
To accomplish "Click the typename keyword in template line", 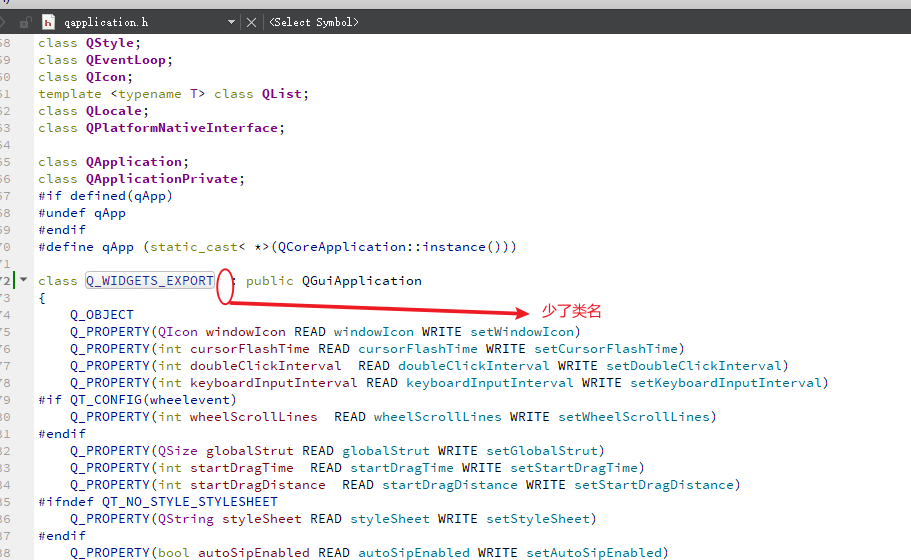I will [x=149, y=94].
